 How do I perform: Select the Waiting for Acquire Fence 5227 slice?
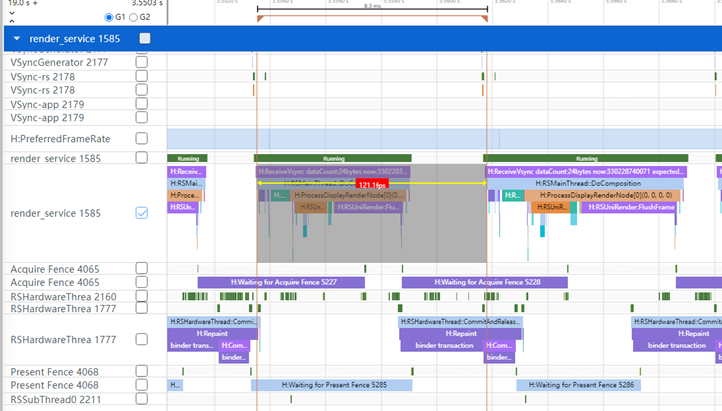pyautogui.click(x=292, y=283)
